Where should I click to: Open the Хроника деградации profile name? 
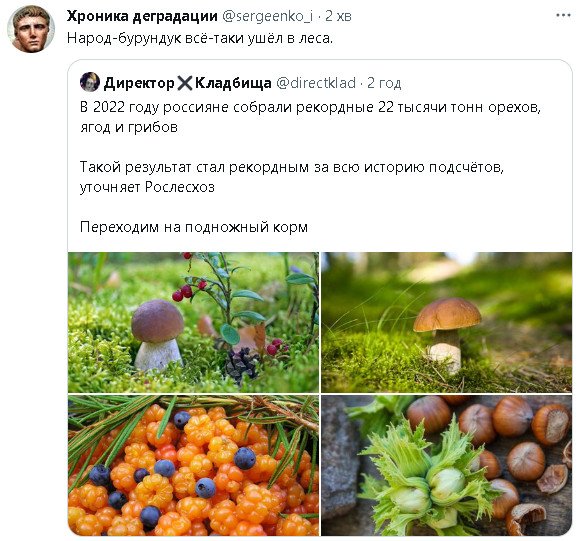pyautogui.click(x=142, y=16)
